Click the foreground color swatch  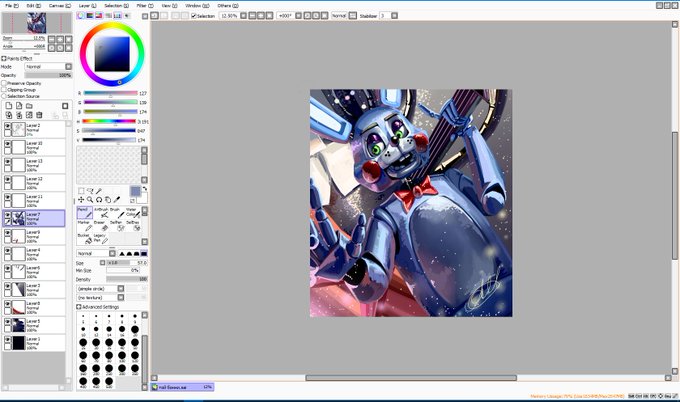[x=135, y=191]
